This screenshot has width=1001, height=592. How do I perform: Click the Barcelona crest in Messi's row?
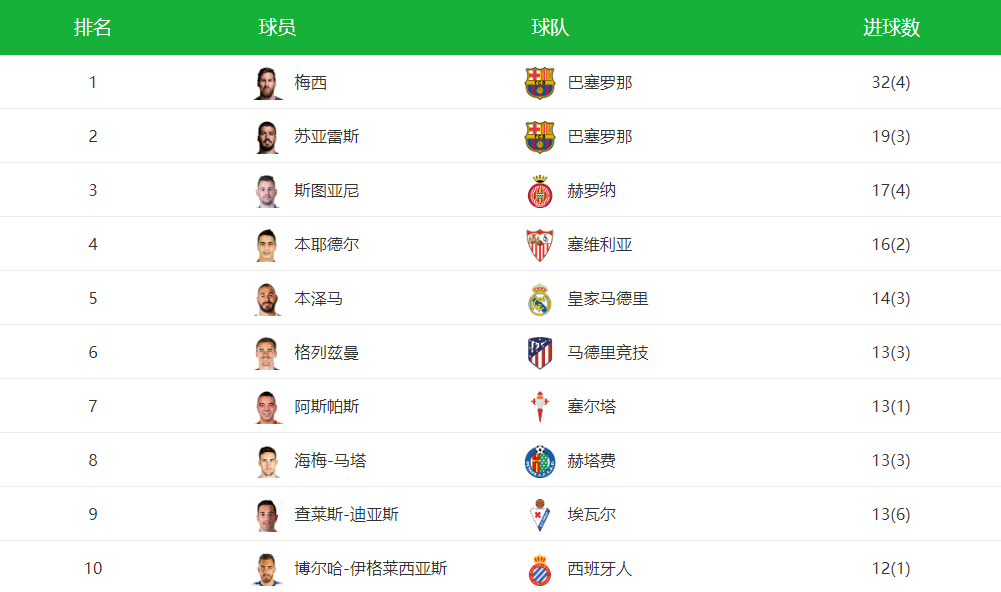point(540,82)
